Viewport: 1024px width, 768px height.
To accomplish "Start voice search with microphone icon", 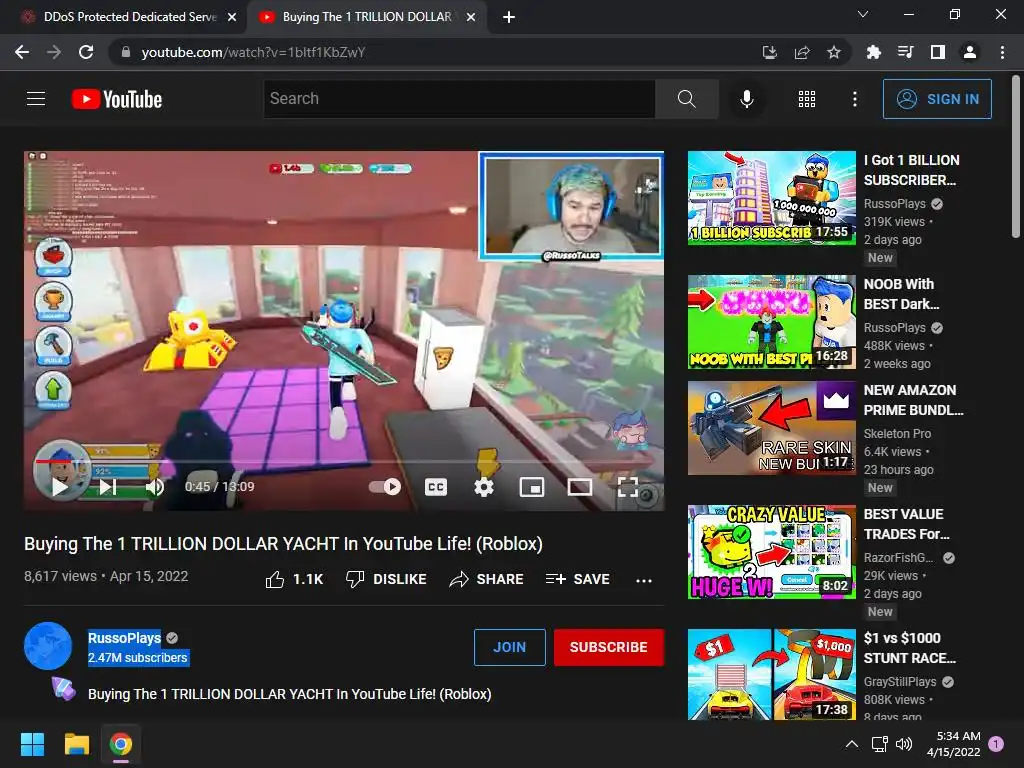I will 746,99.
